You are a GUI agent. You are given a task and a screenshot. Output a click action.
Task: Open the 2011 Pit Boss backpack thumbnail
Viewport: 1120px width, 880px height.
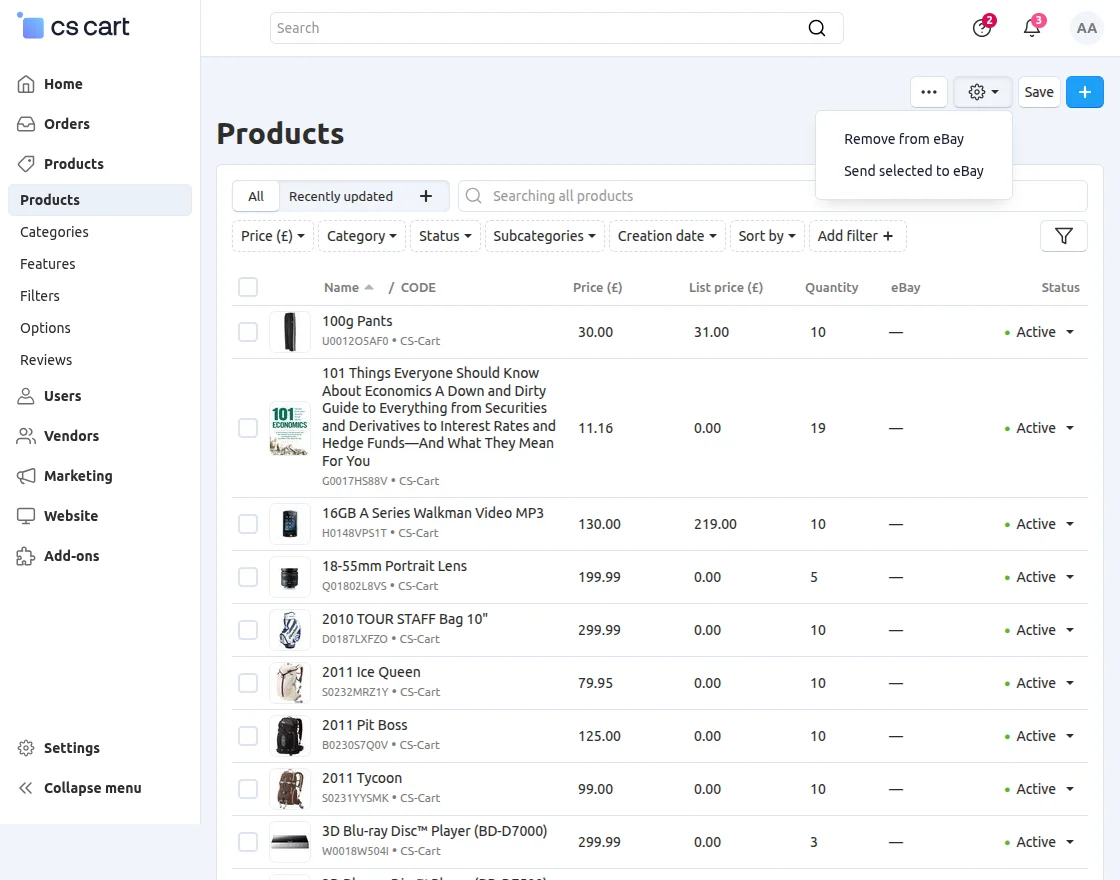289,736
